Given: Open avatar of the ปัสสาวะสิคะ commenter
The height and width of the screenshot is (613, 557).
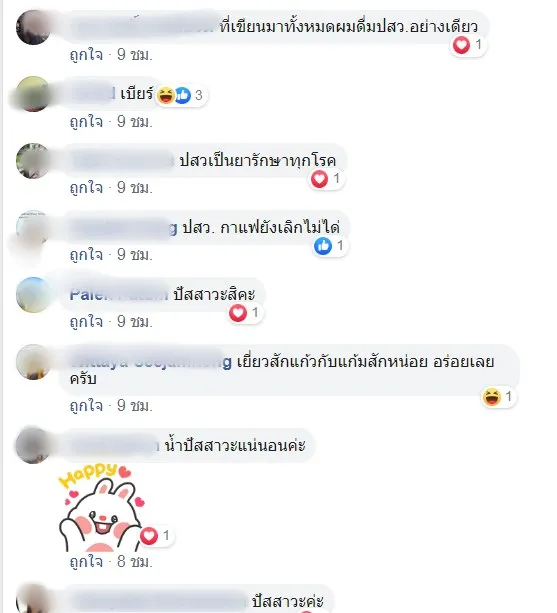Looking at the screenshot, I should tap(33, 295).
